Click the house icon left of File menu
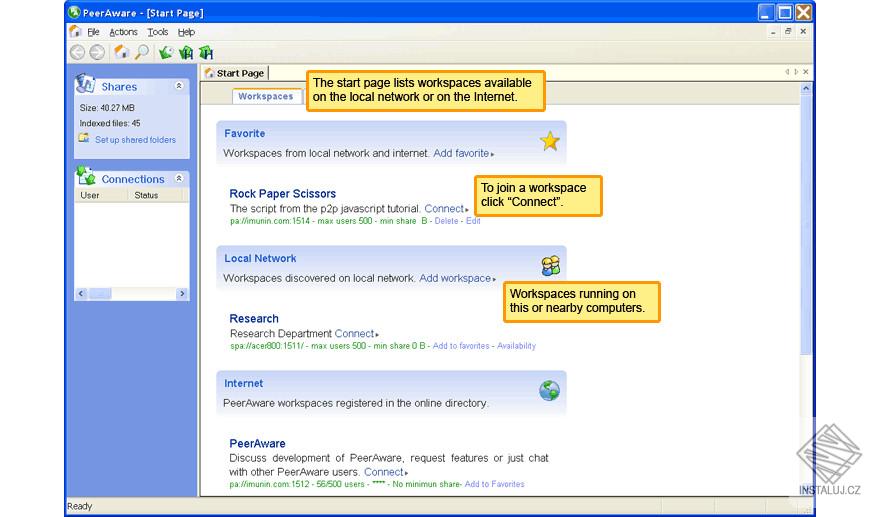Viewport: 880px width, 517px height. pyautogui.click(x=75, y=31)
